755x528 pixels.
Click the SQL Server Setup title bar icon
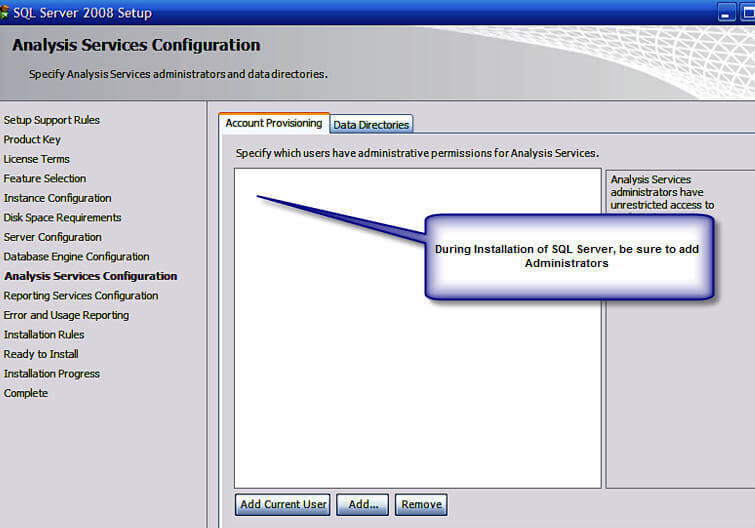[x=4, y=12]
